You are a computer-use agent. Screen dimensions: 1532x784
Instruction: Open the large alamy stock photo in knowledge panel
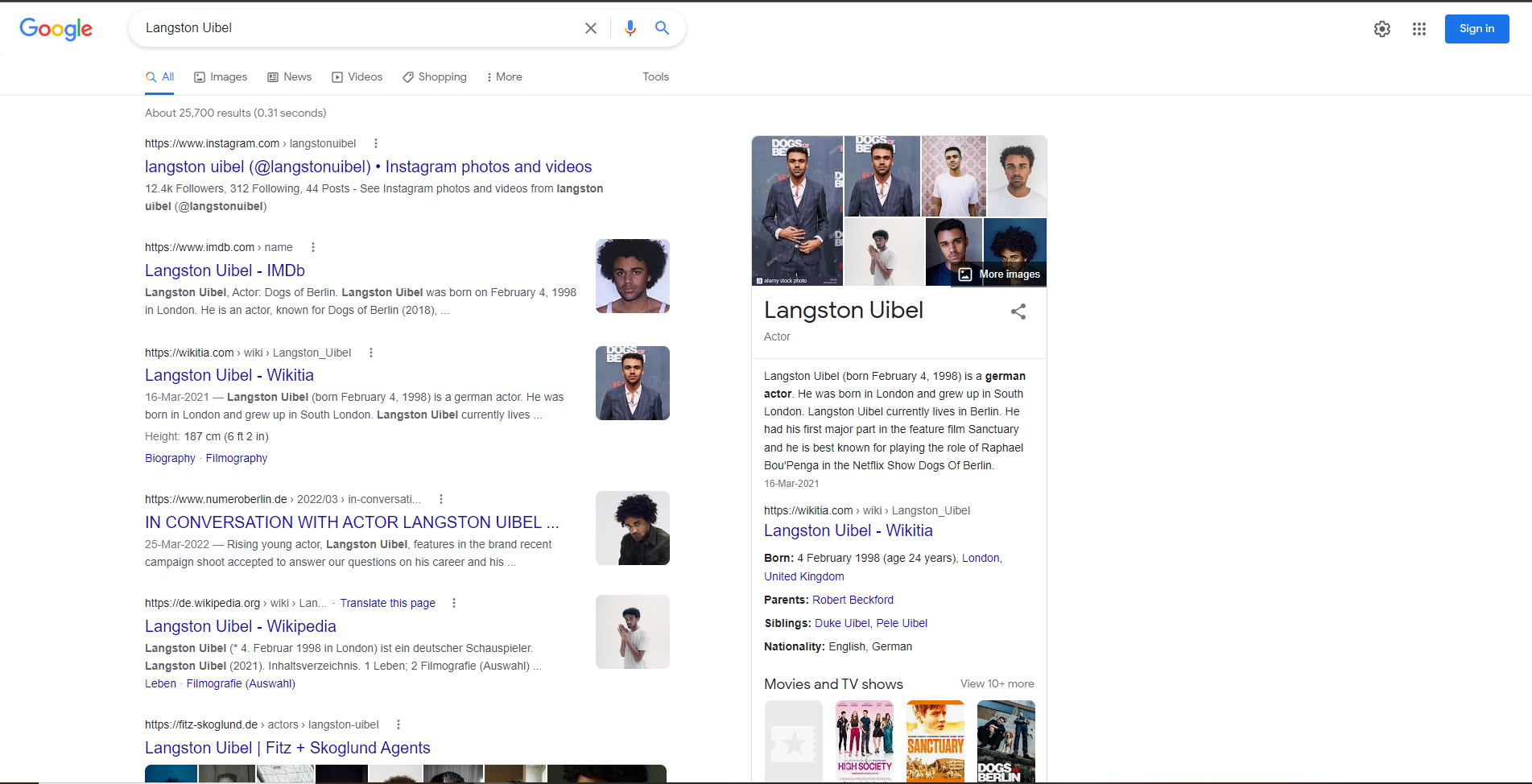(x=797, y=211)
